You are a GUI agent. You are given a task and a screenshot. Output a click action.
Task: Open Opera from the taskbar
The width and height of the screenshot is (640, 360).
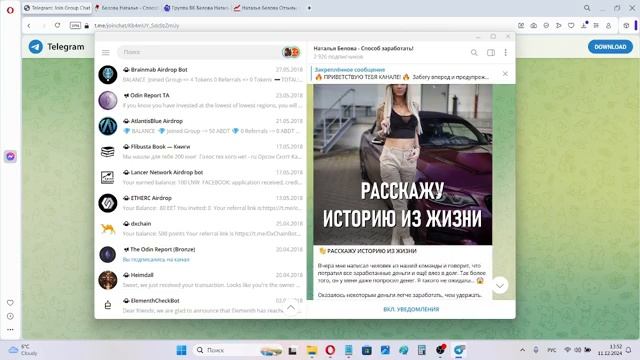[330, 350]
